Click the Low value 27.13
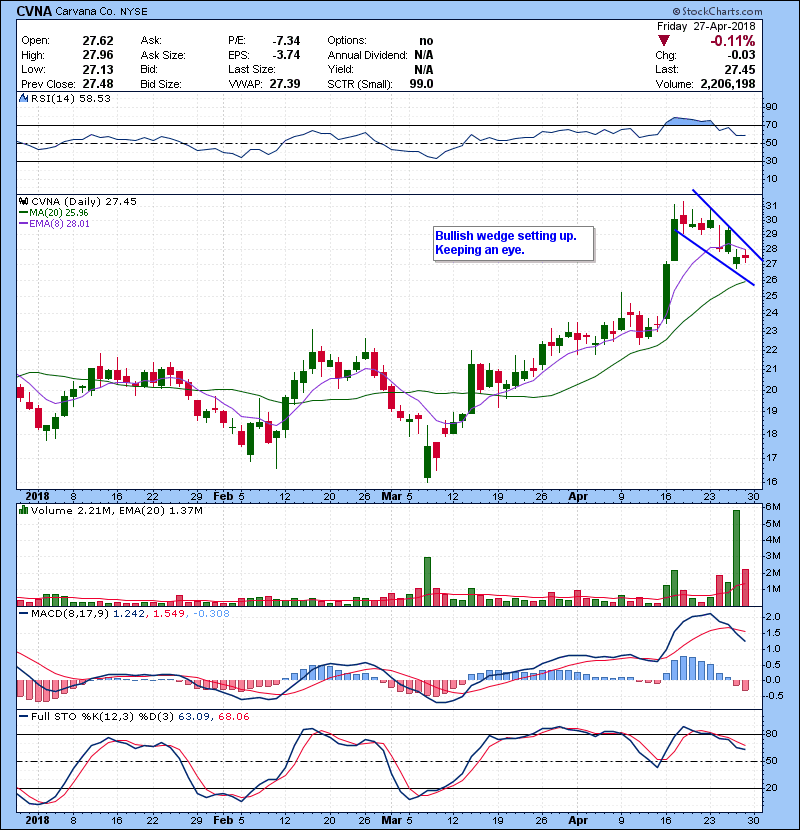 click(98, 69)
